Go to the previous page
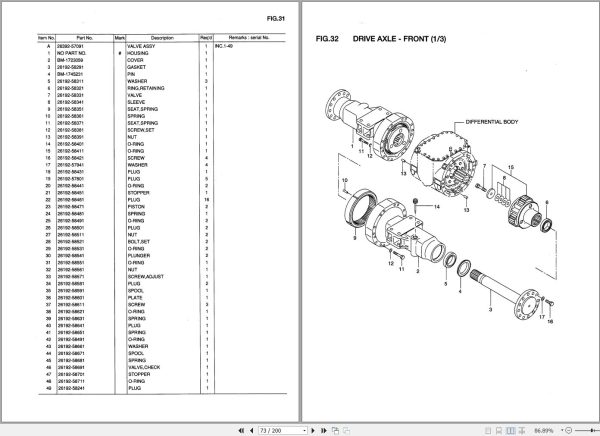The image size is (600, 436). [251, 430]
